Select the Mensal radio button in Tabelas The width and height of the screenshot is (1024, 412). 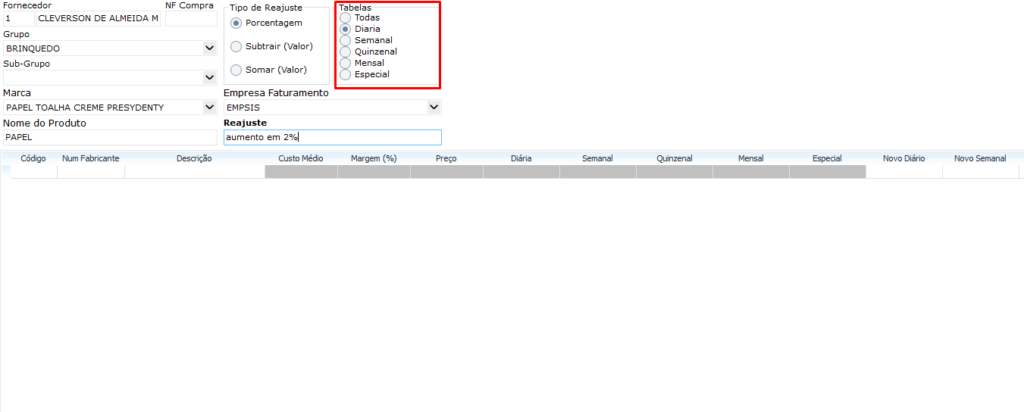(x=346, y=63)
